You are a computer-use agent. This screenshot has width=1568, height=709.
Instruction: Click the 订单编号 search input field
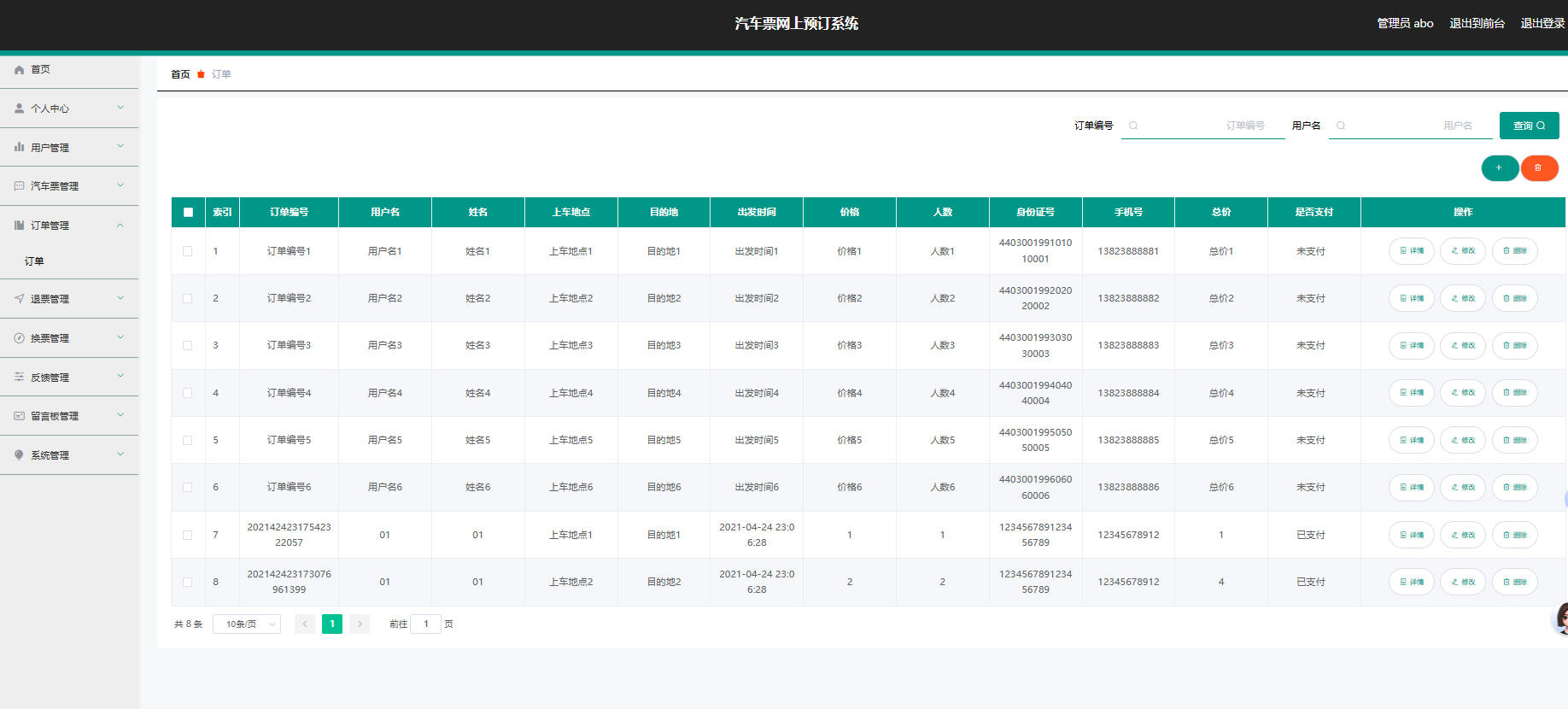(x=1202, y=126)
